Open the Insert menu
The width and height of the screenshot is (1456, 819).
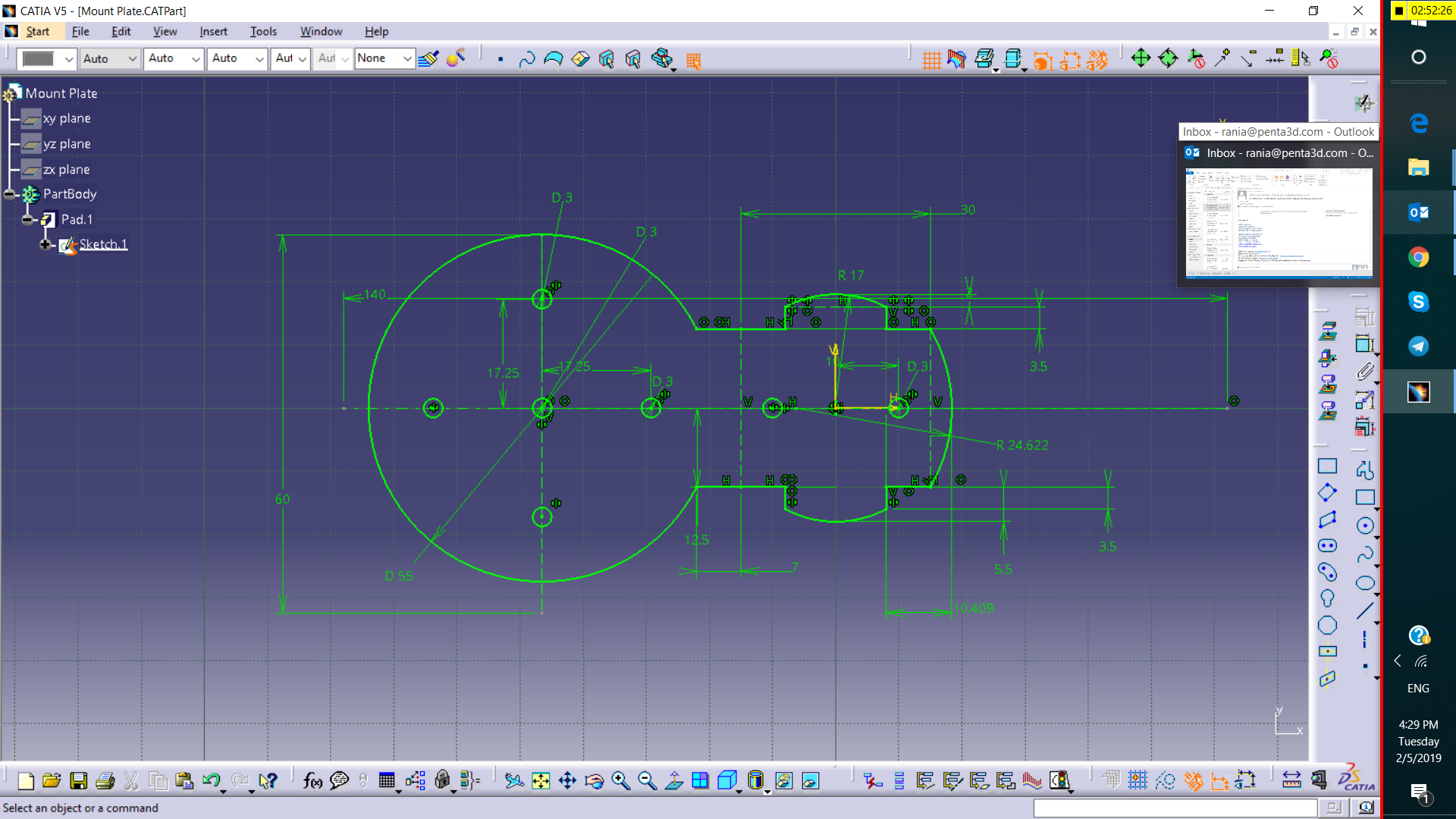[x=213, y=31]
